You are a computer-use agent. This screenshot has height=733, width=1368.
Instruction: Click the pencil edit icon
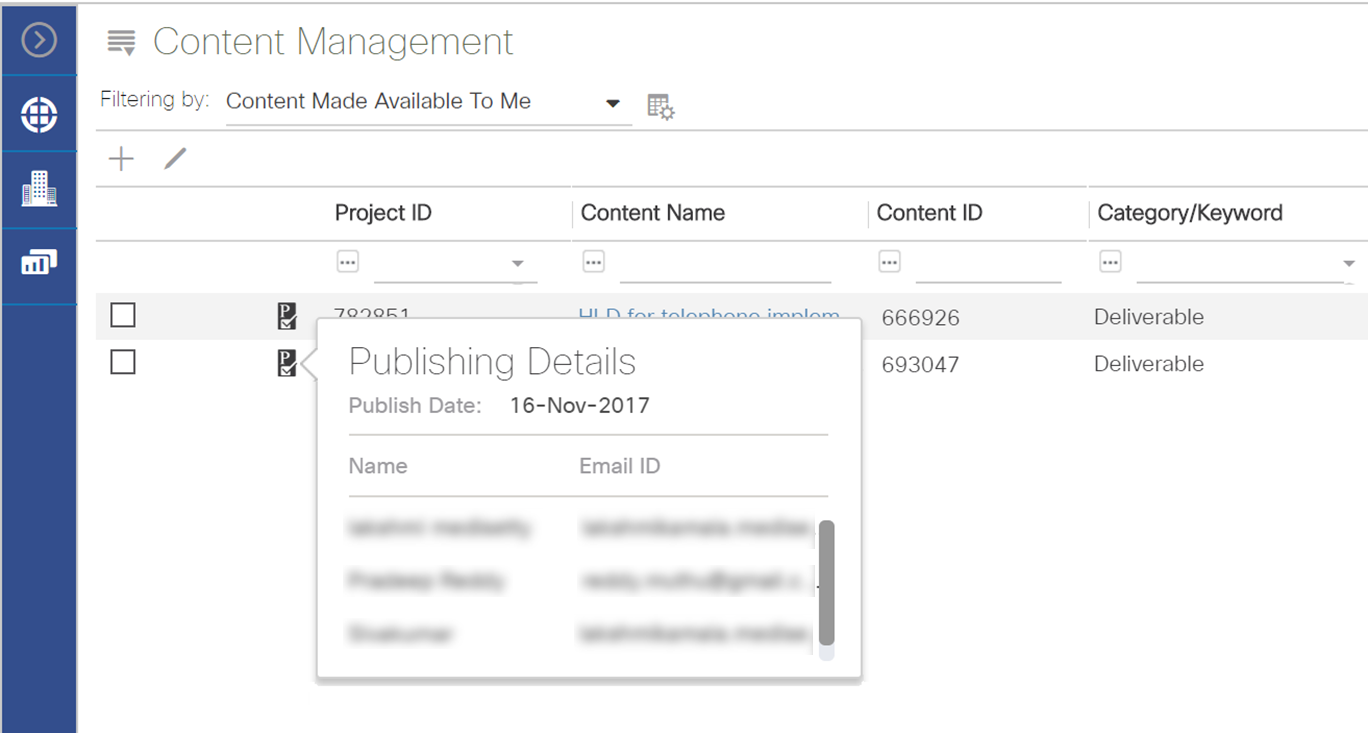(x=175, y=158)
